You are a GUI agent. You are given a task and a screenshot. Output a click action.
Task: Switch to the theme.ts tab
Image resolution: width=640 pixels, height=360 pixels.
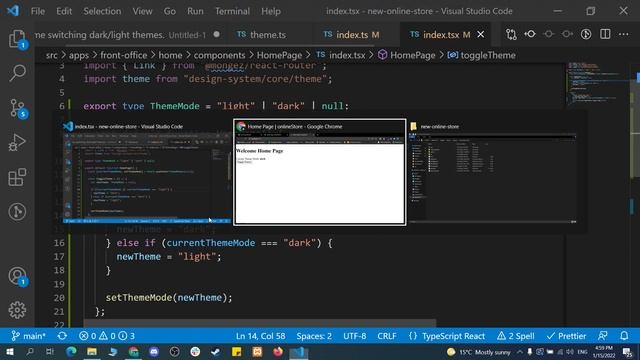tap(268, 35)
